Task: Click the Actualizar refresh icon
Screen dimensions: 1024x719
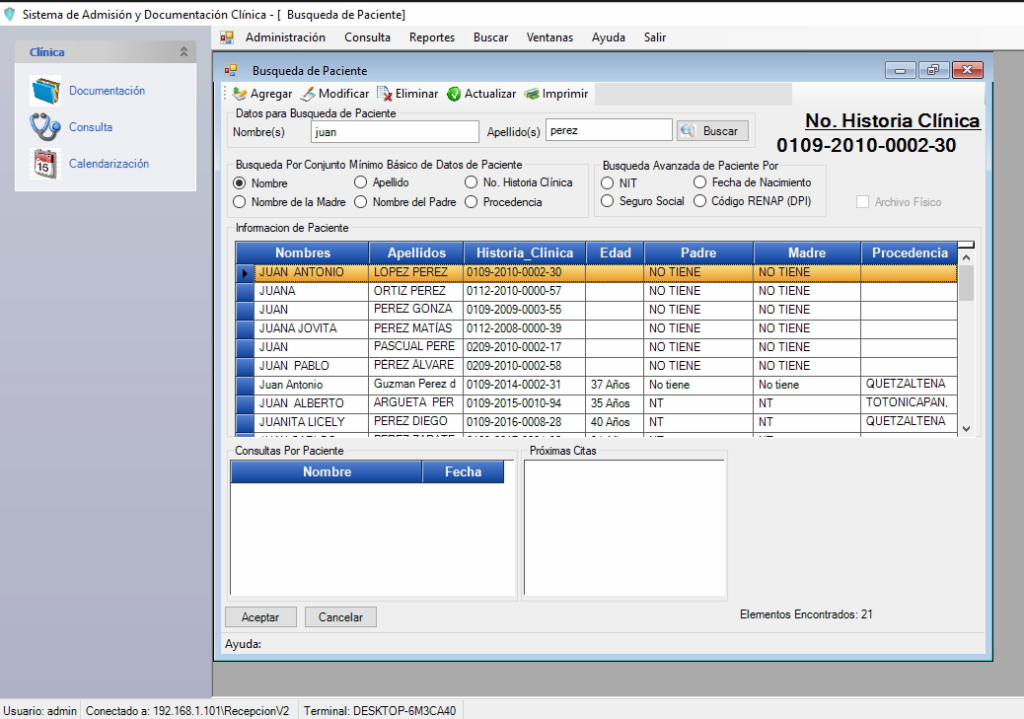Action: click(x=454, y=94)
